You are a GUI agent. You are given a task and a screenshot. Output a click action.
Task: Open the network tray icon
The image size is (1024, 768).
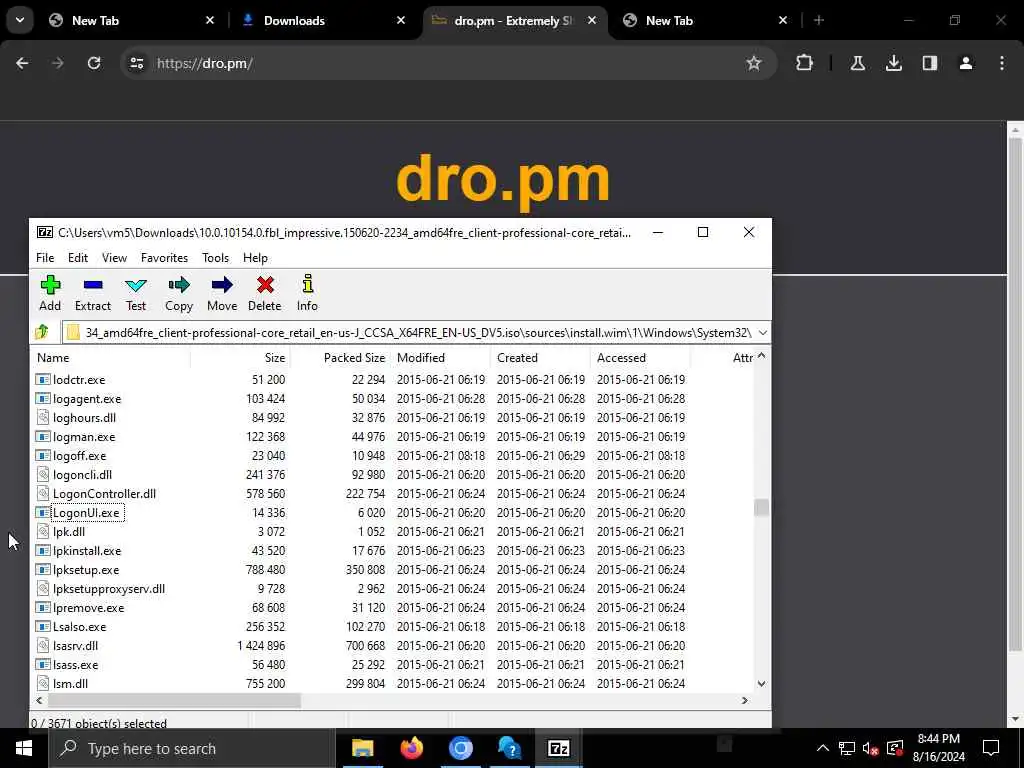point(847,748)
